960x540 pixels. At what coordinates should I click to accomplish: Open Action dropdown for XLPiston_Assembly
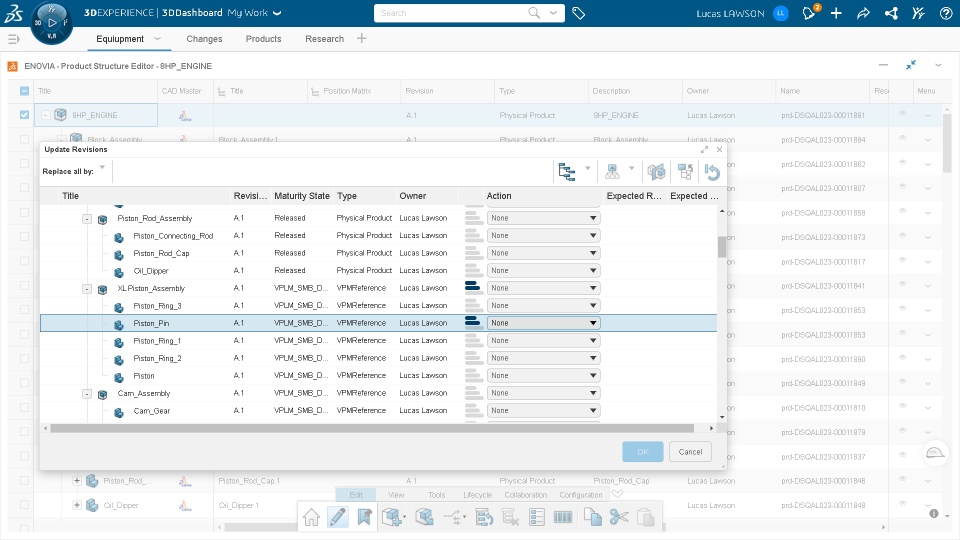544,288
